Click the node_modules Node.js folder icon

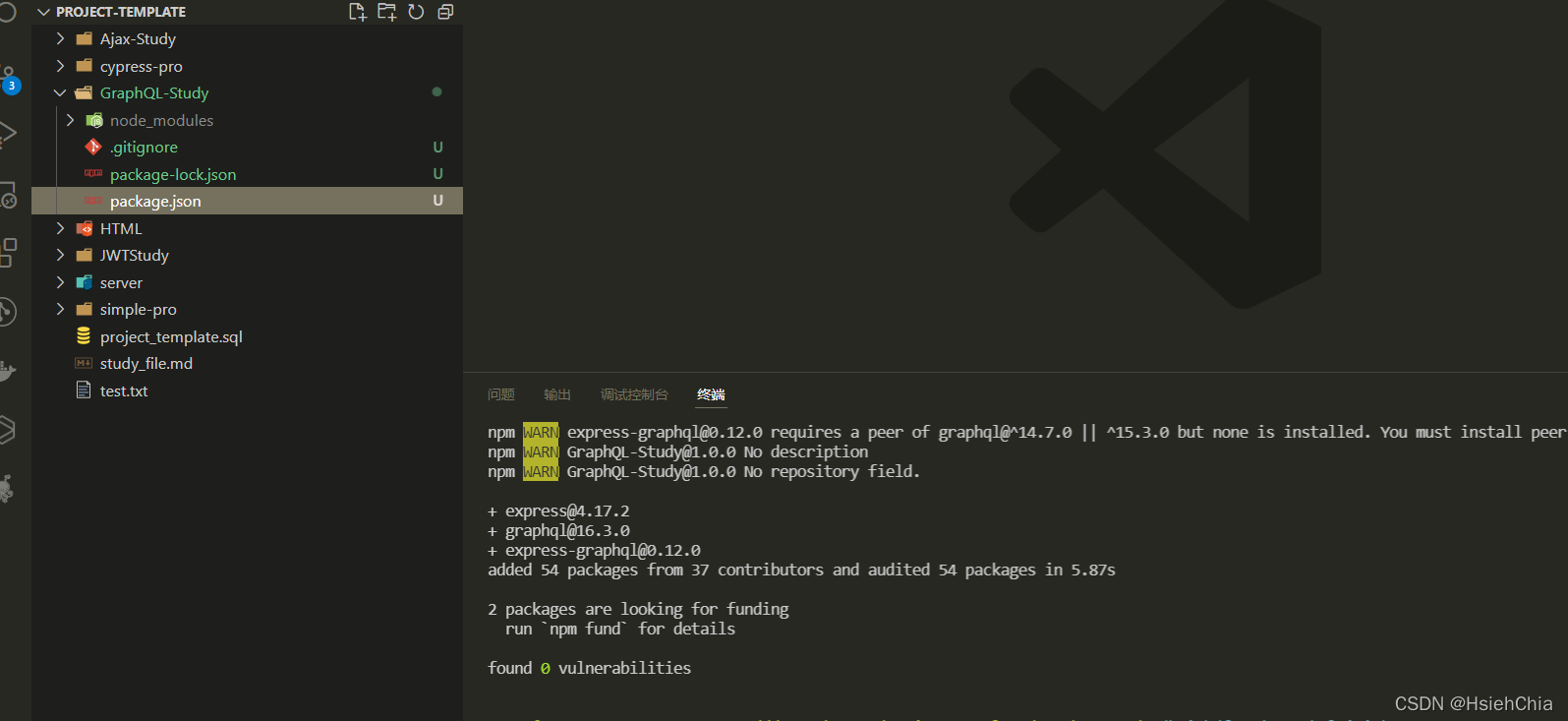(94, 120)
